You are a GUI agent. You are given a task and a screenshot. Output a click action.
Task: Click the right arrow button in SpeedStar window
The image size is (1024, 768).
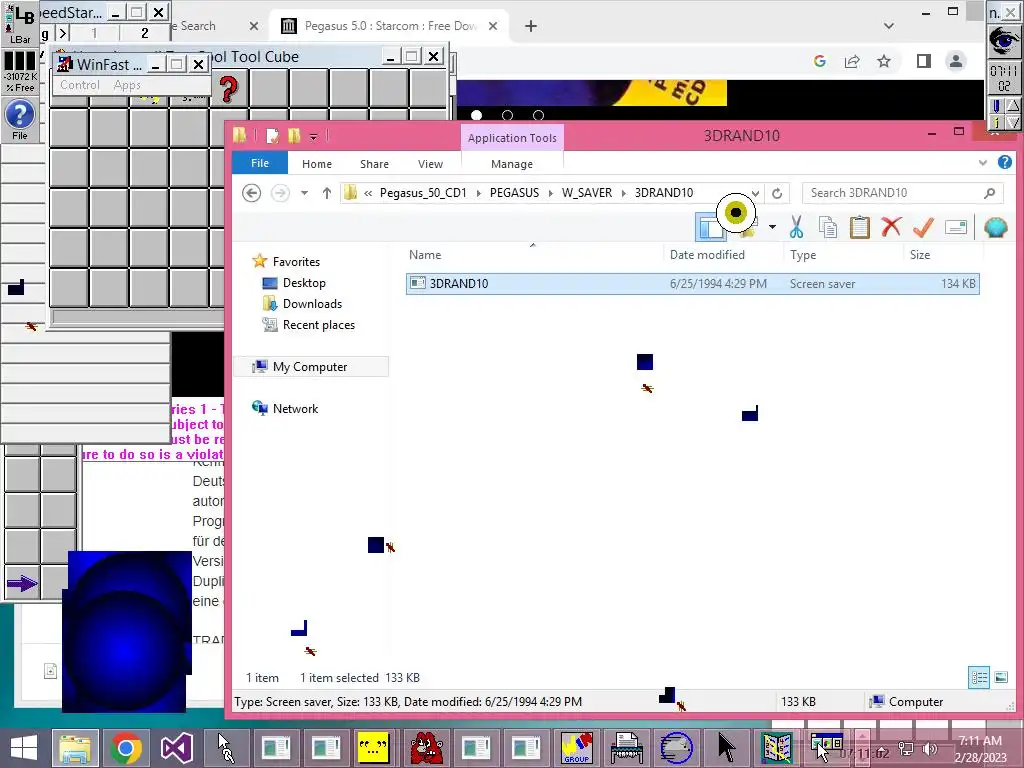(x=63, y=33)
